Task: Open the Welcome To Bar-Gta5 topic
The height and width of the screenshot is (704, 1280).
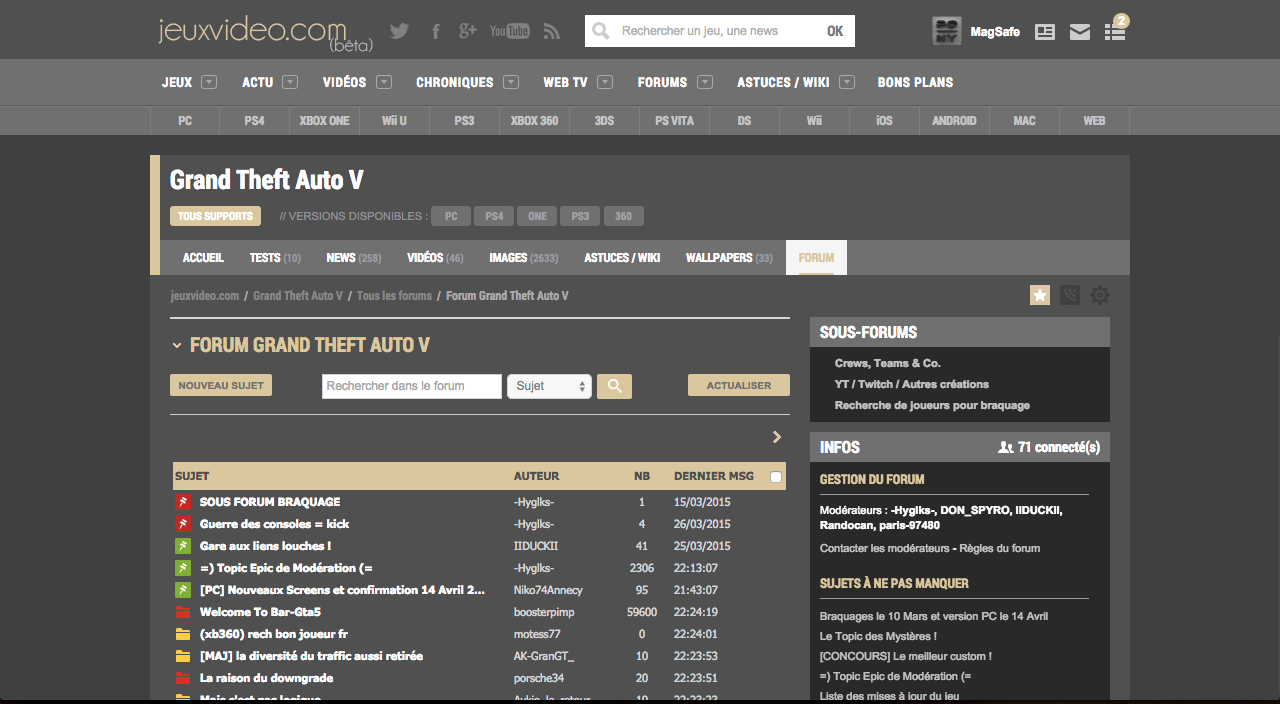Action: coord(260,612)
